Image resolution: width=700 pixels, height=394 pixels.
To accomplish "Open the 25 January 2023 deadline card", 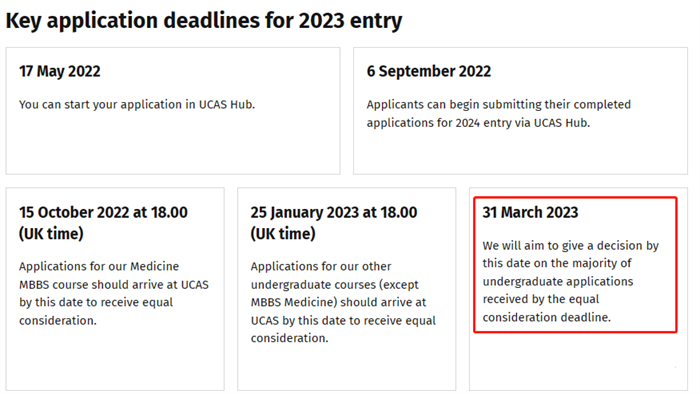I will [x=347, y=289].
